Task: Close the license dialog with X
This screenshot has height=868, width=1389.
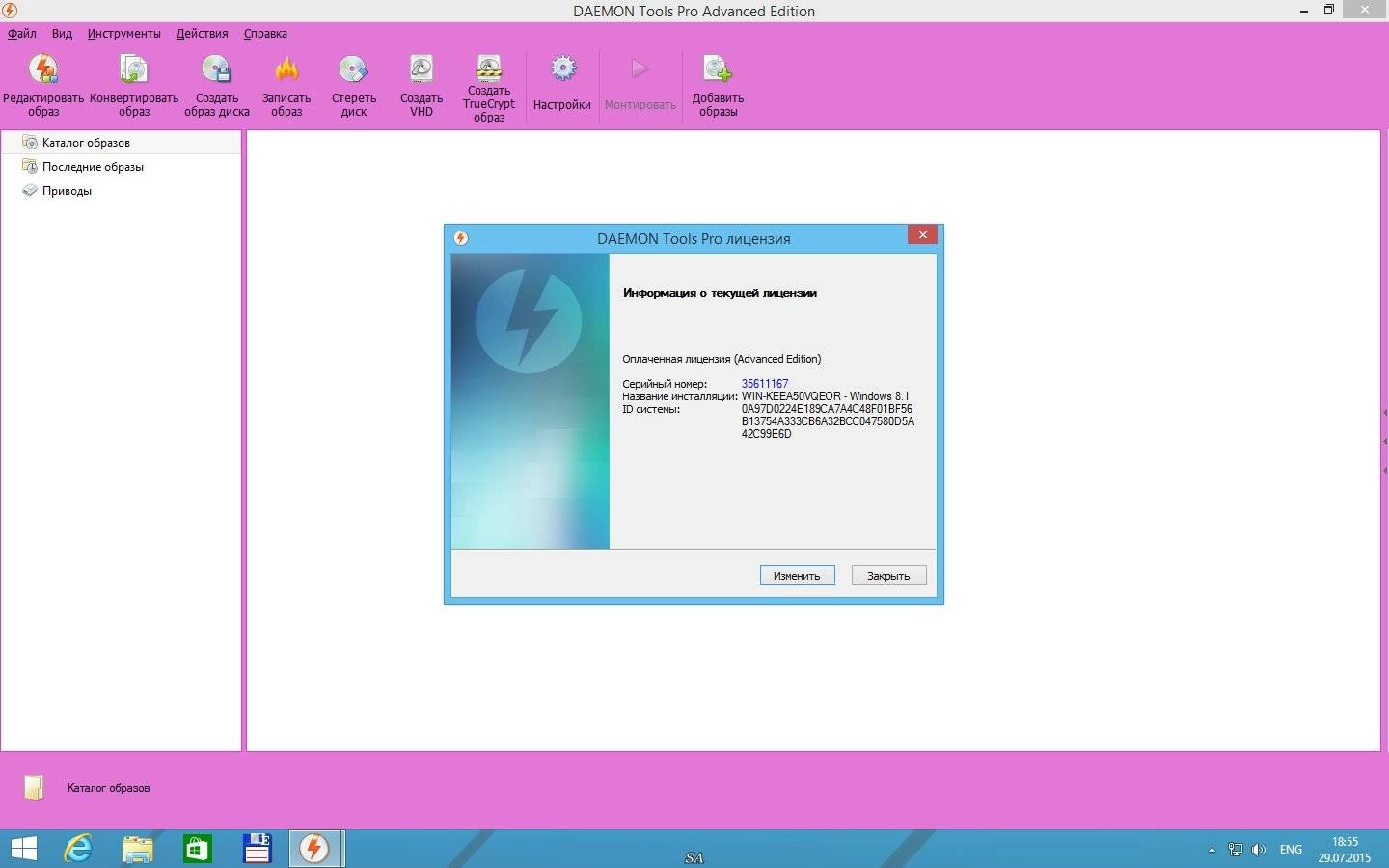Action: pos(922,234)
